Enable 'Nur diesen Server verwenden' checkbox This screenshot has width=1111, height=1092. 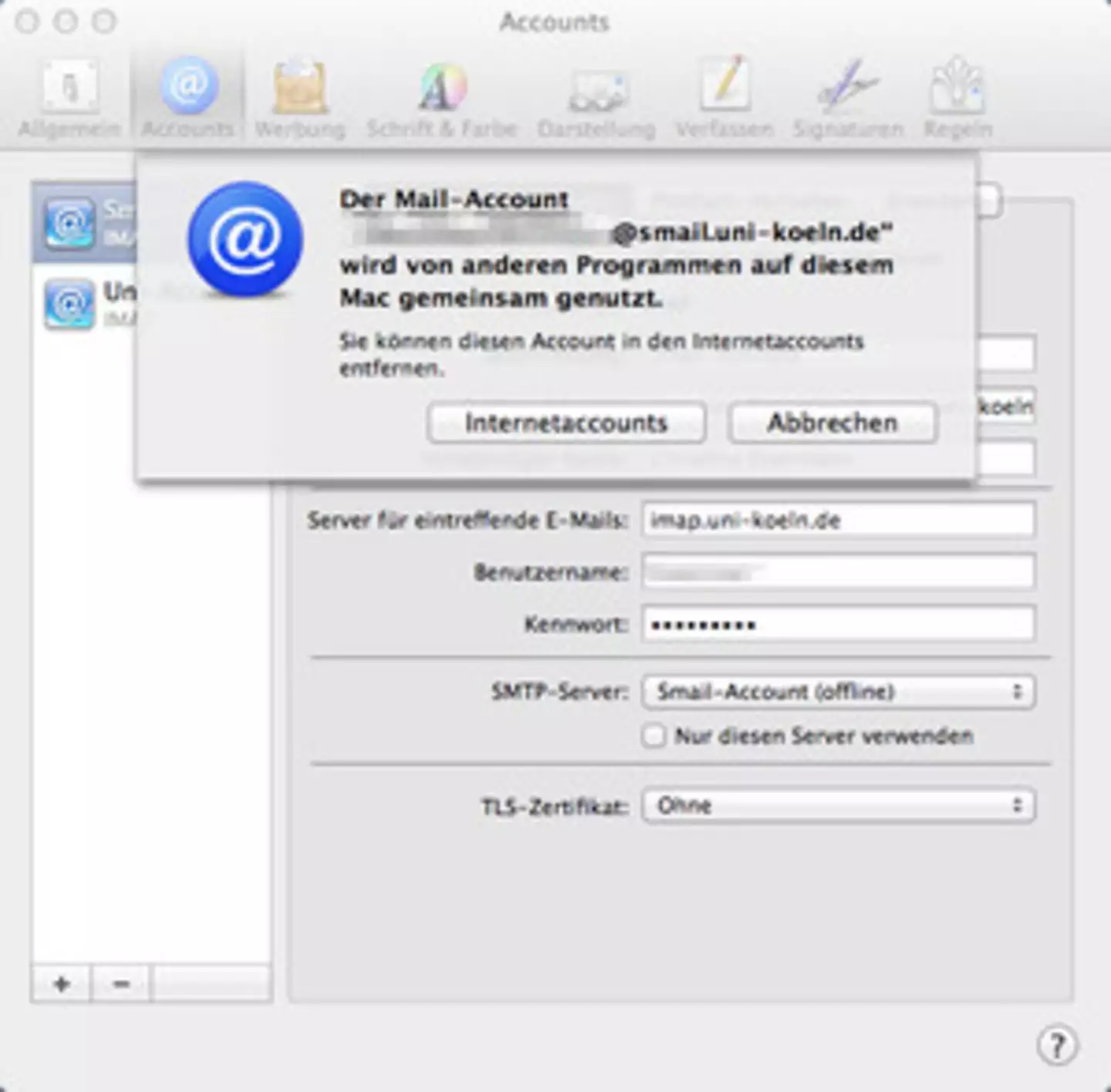(653, 736)
